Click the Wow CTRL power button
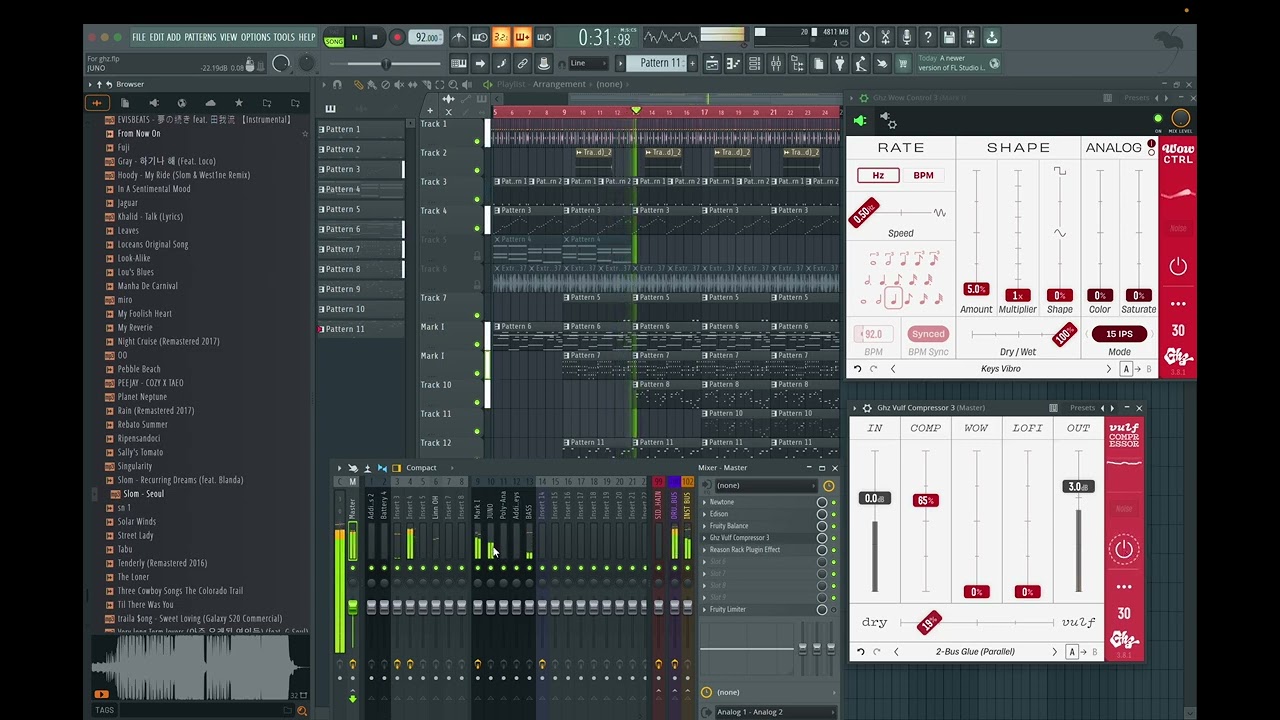Screen dimensions: 1280x720 pyautogui.click(x=1178, y=267)
